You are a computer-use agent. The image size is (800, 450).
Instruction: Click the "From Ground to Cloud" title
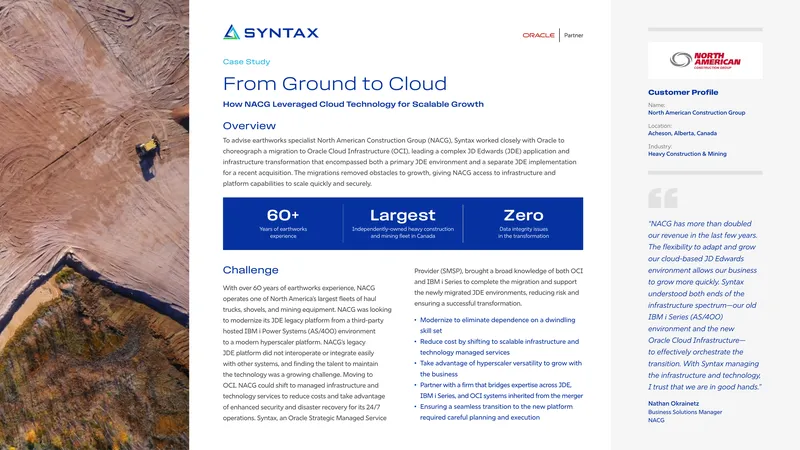335,83
